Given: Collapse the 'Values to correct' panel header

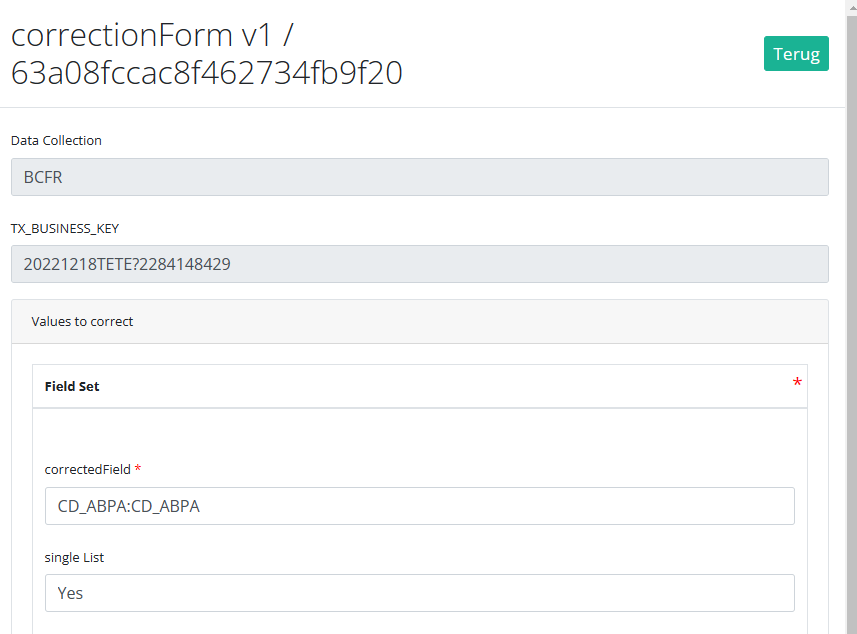Looking at the screenshot, I should tap(419, 322).
